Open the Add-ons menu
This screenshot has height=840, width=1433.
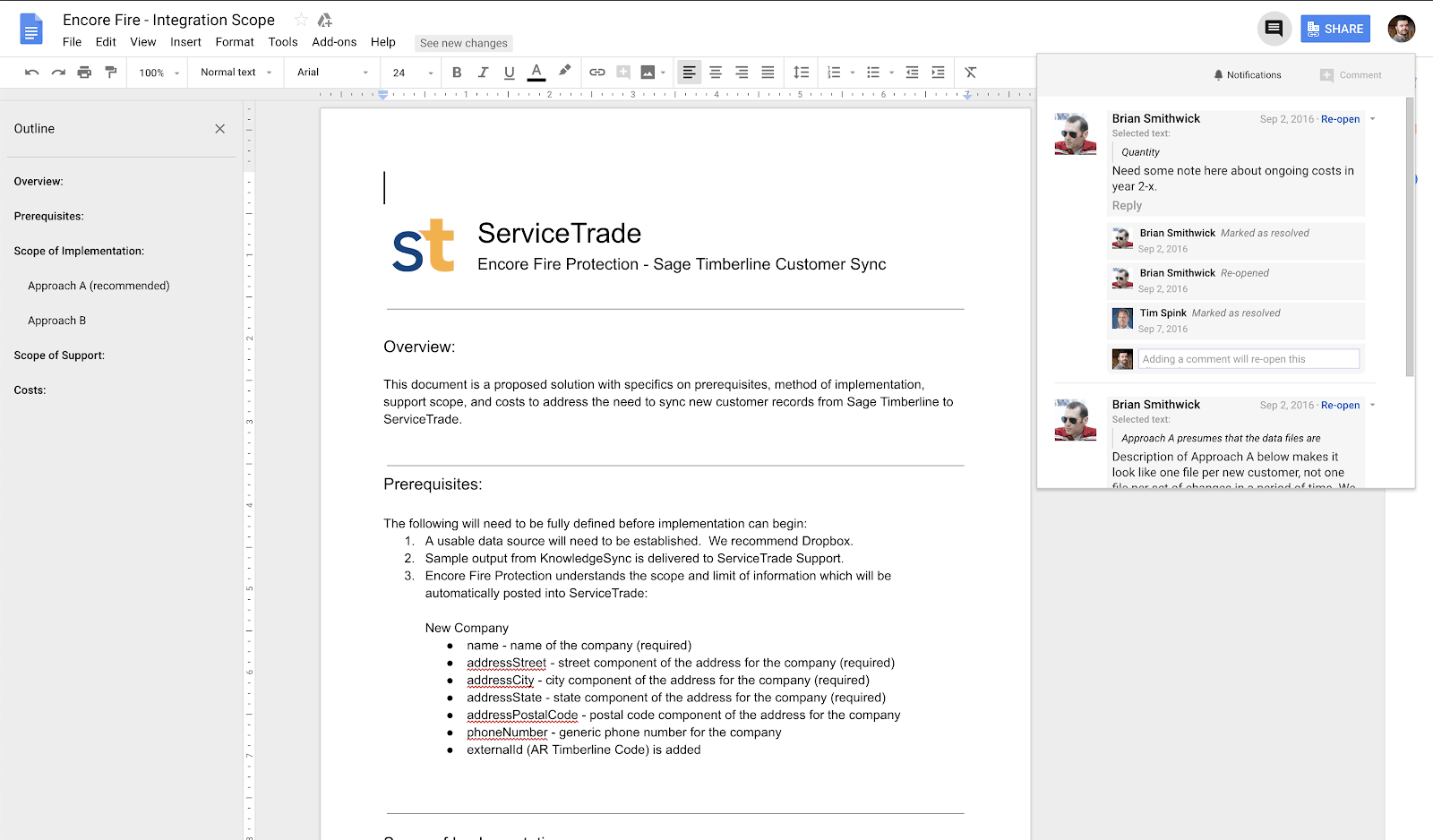334,42
